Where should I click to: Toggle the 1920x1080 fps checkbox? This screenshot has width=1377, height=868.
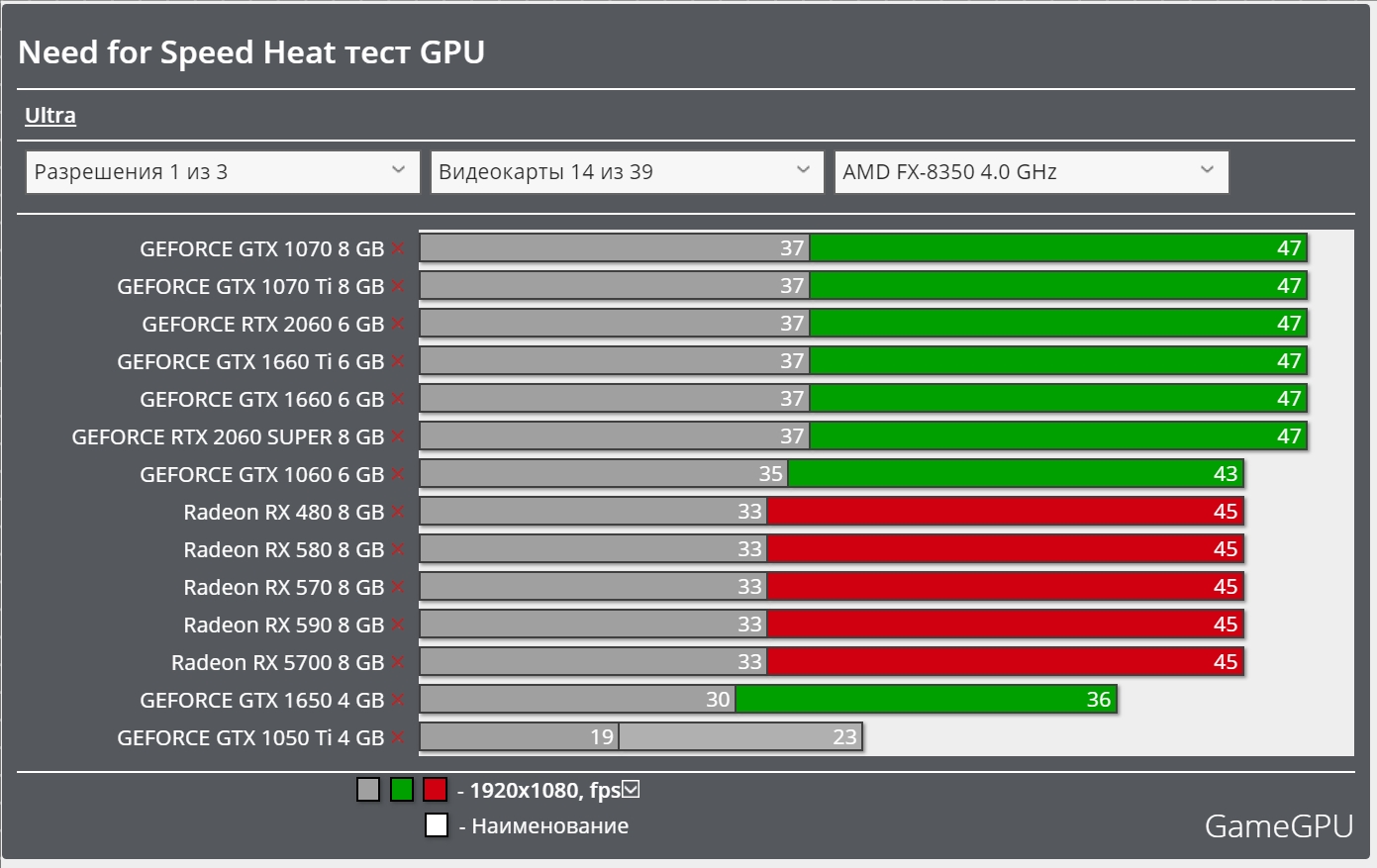pos(632,790)
